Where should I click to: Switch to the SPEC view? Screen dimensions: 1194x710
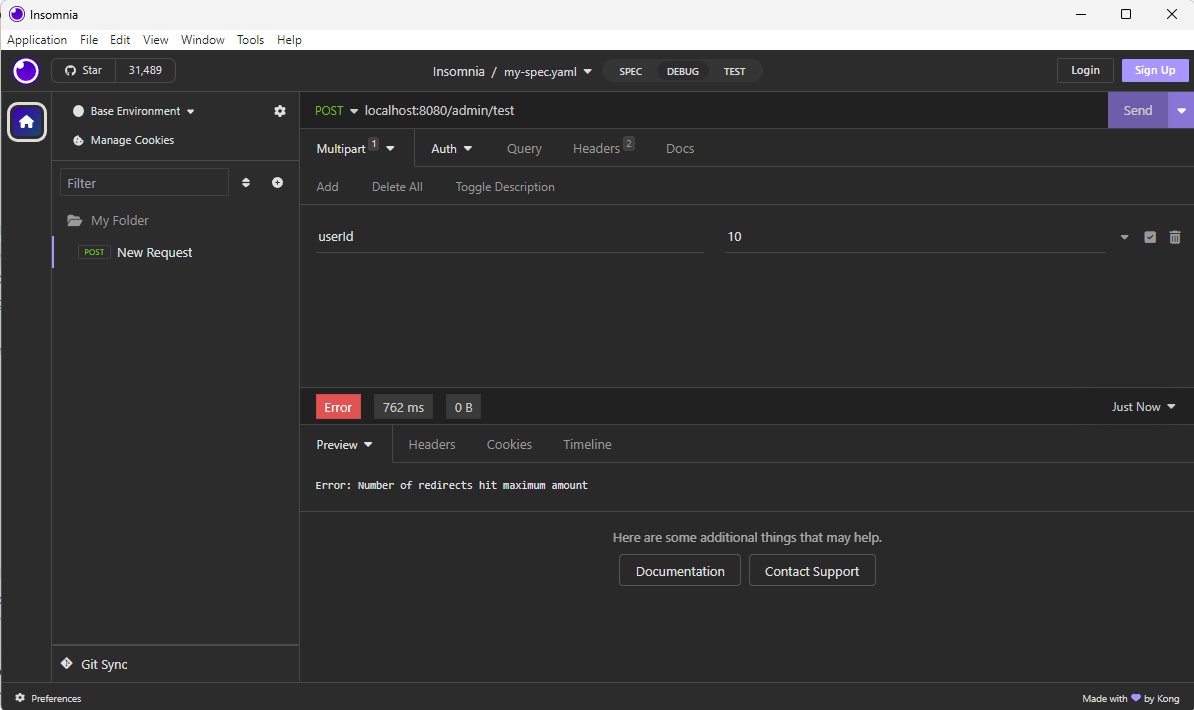coord(630,71)
